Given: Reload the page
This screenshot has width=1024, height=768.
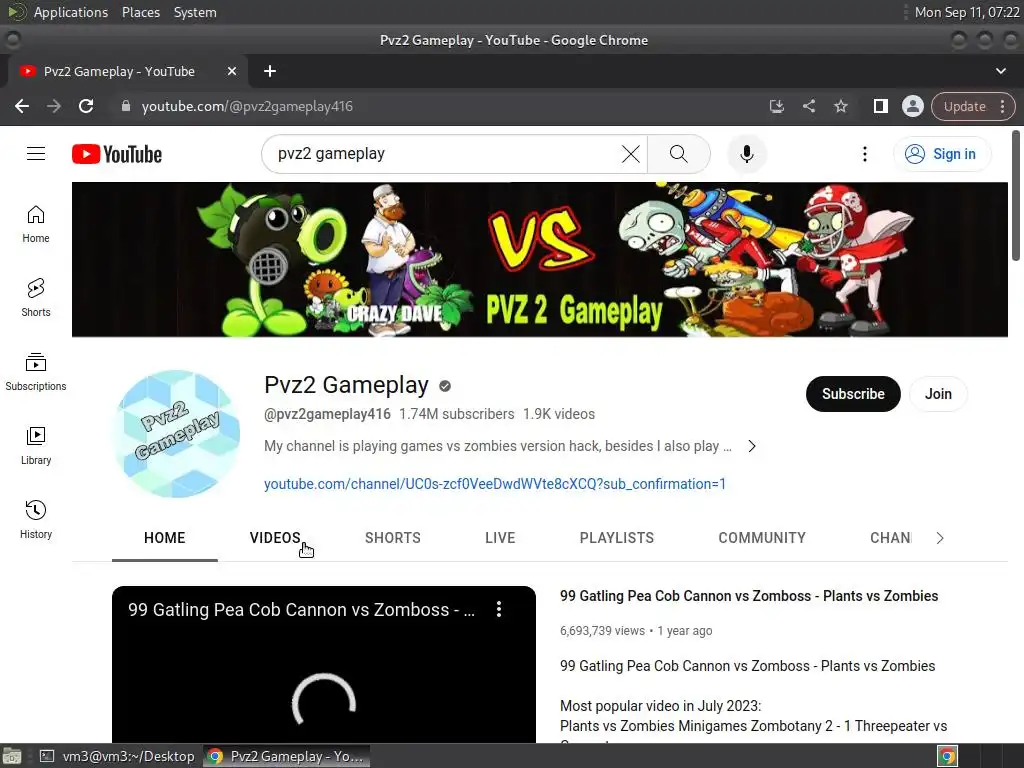Looking at the screenshot, I should 86,106.
